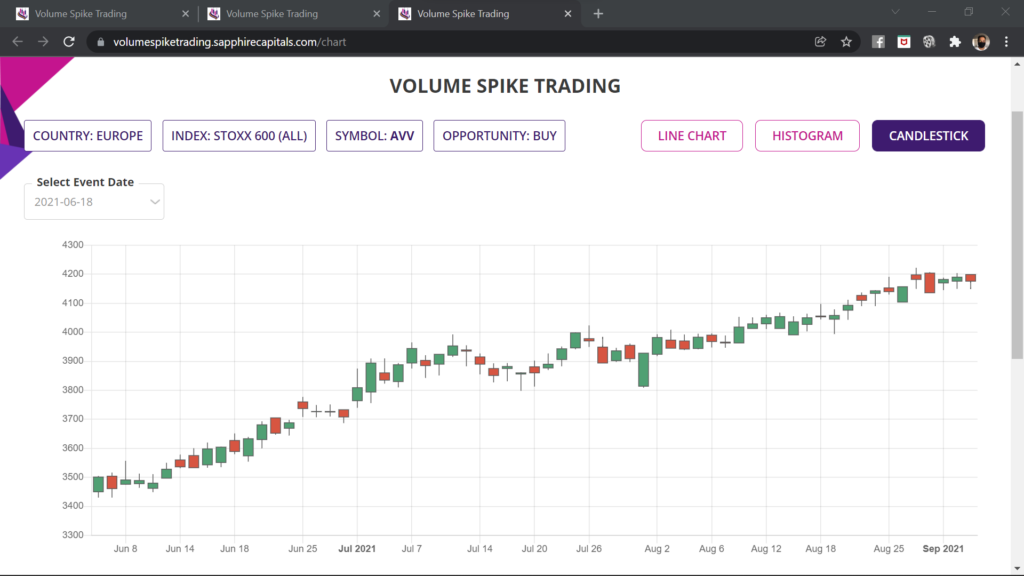Click the site lock icon in address bar
The width and height of the screenshot is (1024, 576).
[x=98, y=42]
